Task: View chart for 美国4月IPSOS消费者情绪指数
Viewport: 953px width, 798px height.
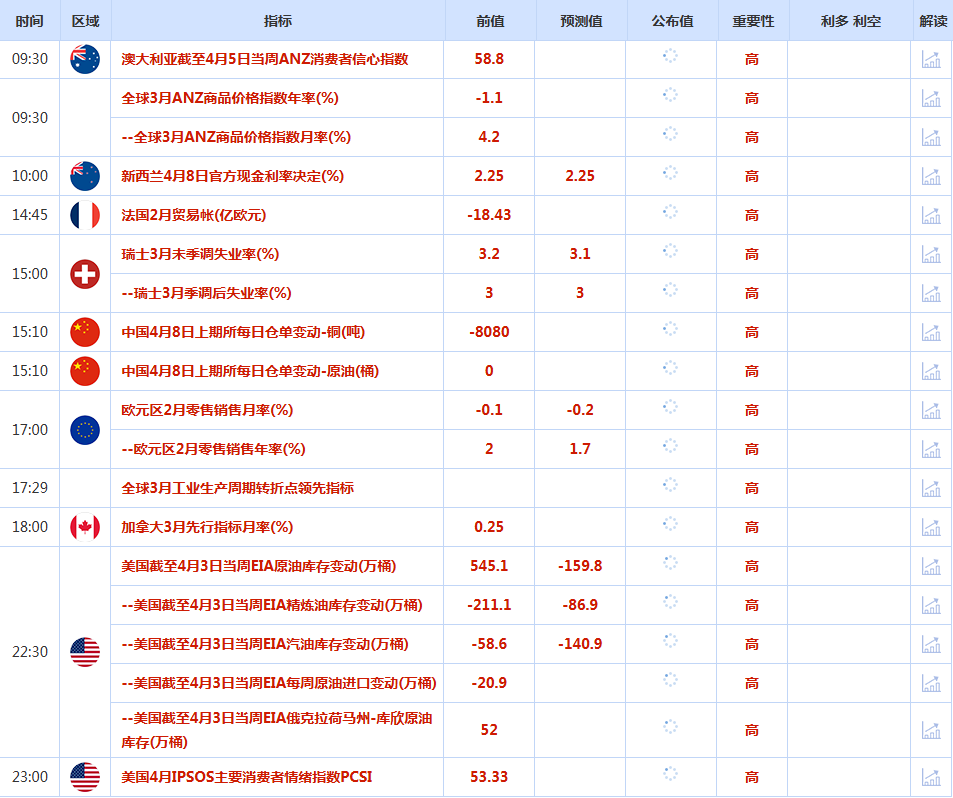Action: coord(931,777)
